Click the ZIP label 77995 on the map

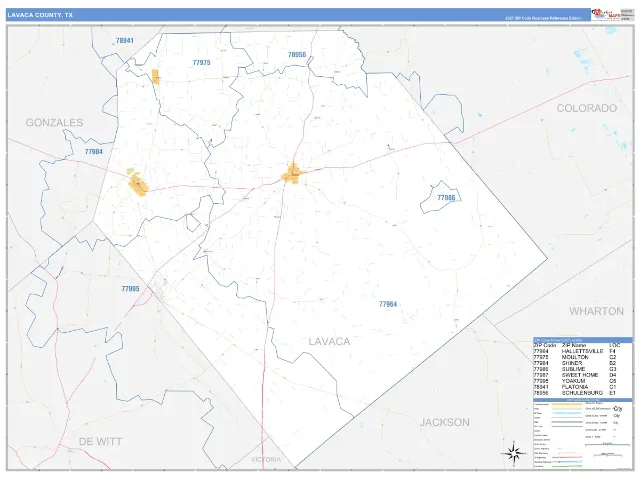coord(130,289)
